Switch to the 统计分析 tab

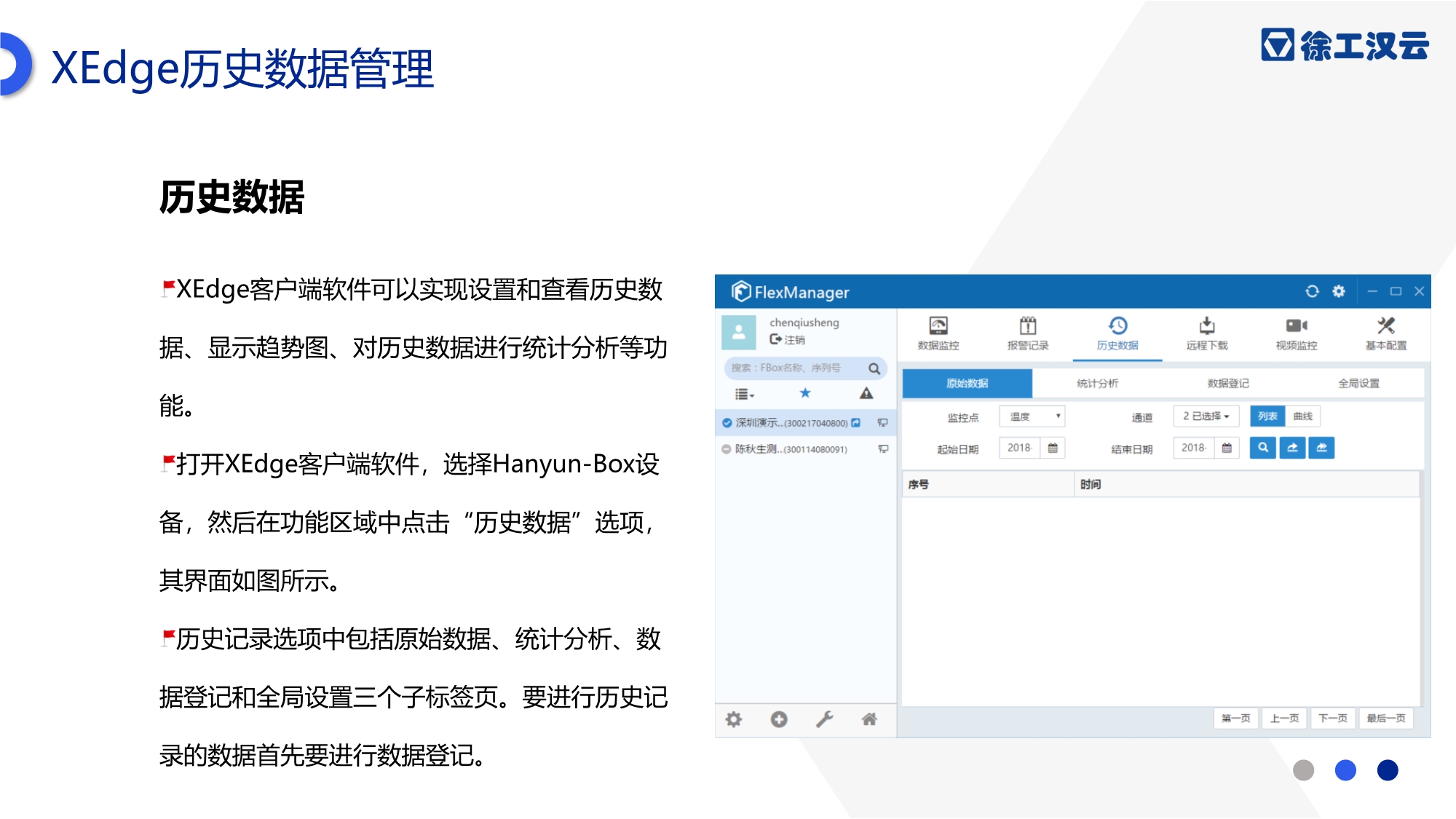1098,383
